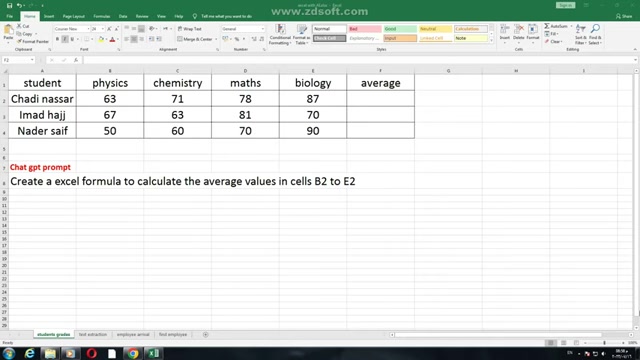Collapse the ribbon with the chevron
The width and height of the screenshot is (640, 360).
click(635, 49)
